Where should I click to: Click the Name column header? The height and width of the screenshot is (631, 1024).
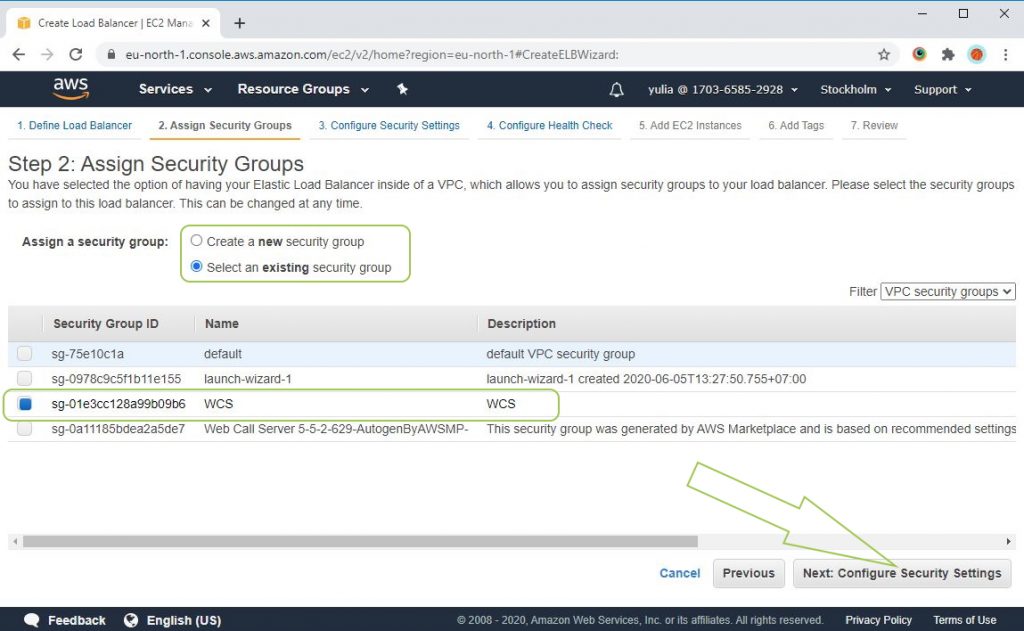(x=221, y=323)
